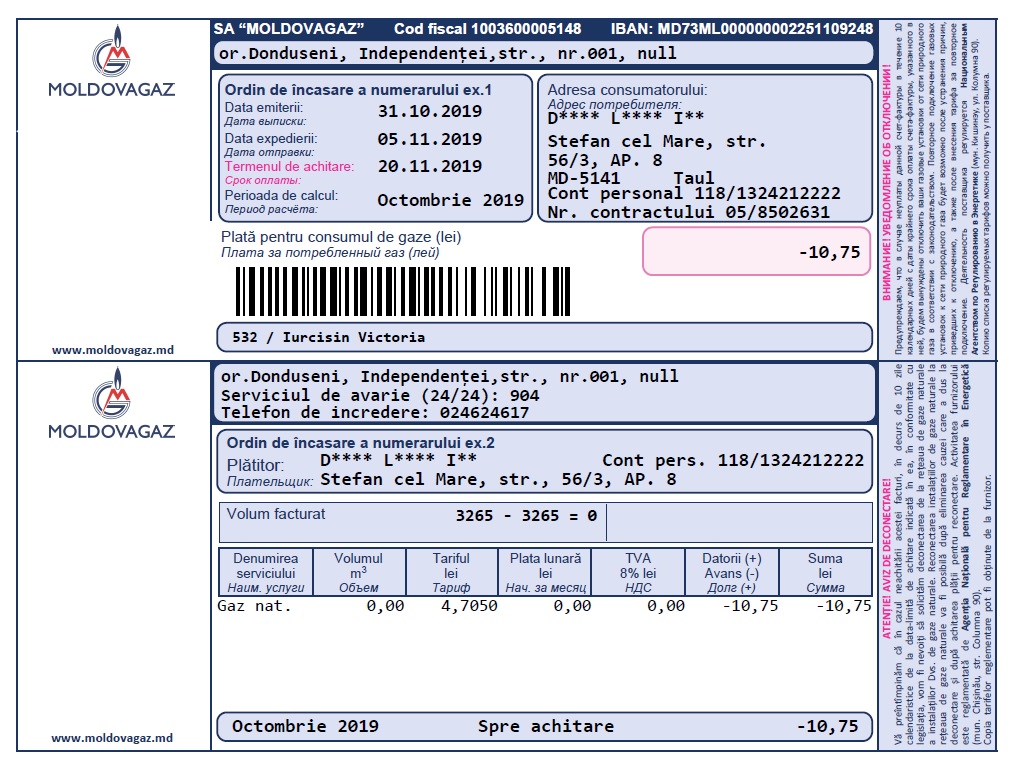Screen dimensions: 1011x761
Task: Click the red Russian disconnection warning heading
Action: [x=886, y=183]
